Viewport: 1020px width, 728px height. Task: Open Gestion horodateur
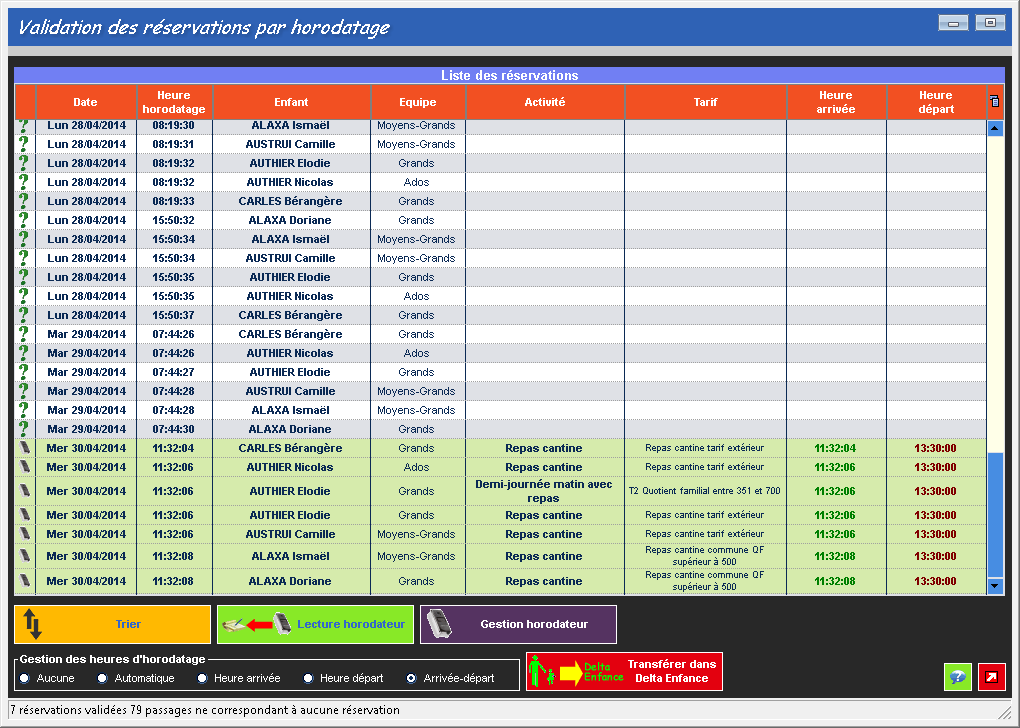point(518,624)
